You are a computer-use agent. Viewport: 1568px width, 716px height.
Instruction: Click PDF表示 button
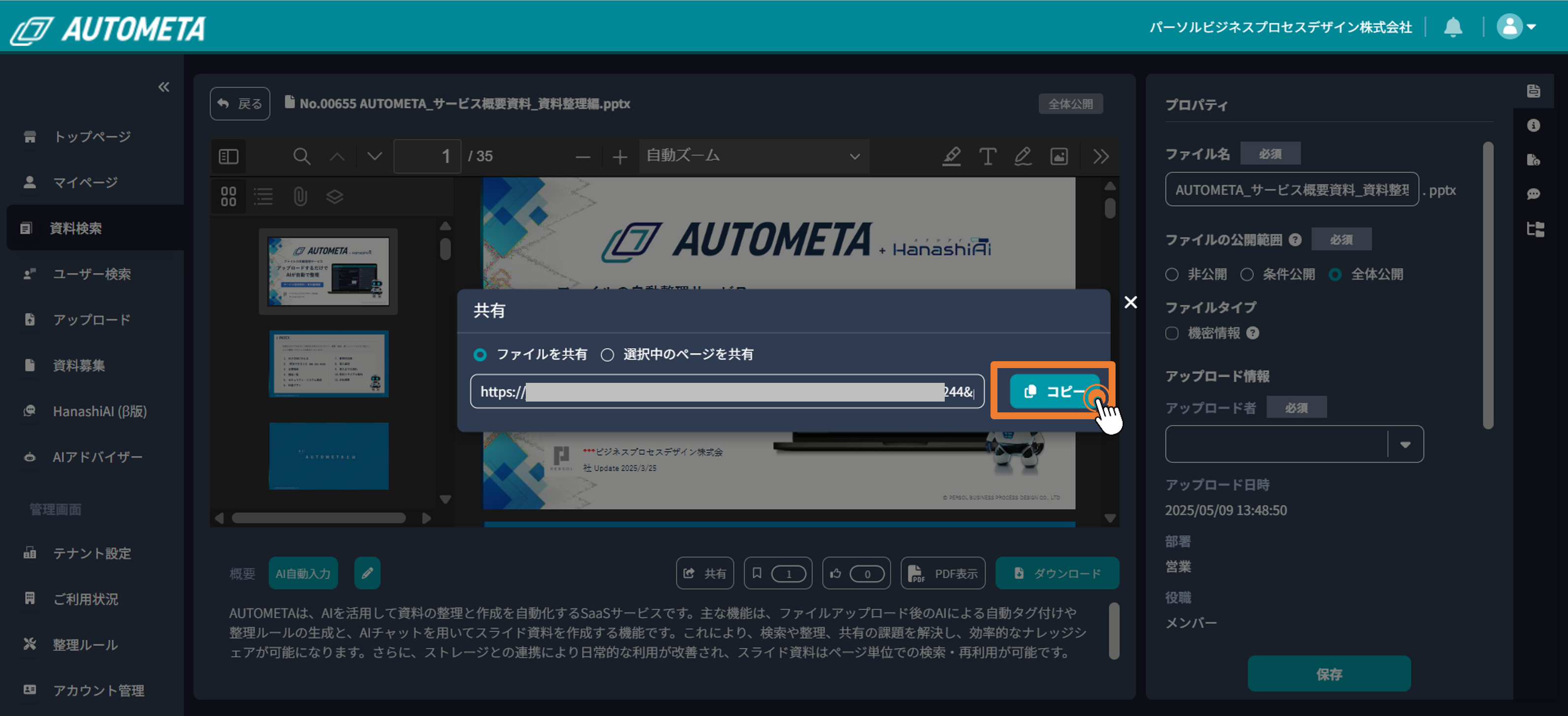943,573
